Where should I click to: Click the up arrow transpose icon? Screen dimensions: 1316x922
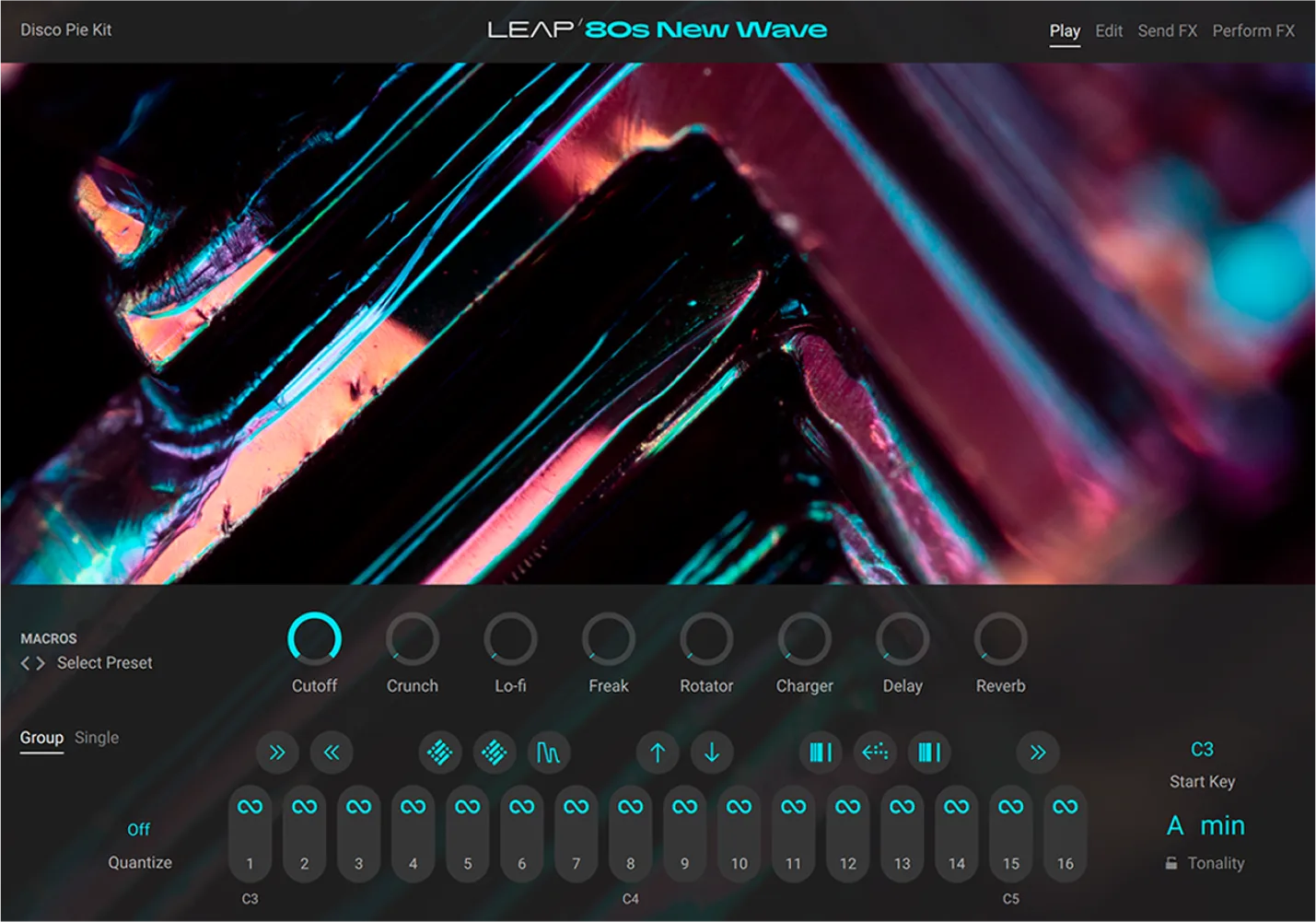tap(658, 753)
